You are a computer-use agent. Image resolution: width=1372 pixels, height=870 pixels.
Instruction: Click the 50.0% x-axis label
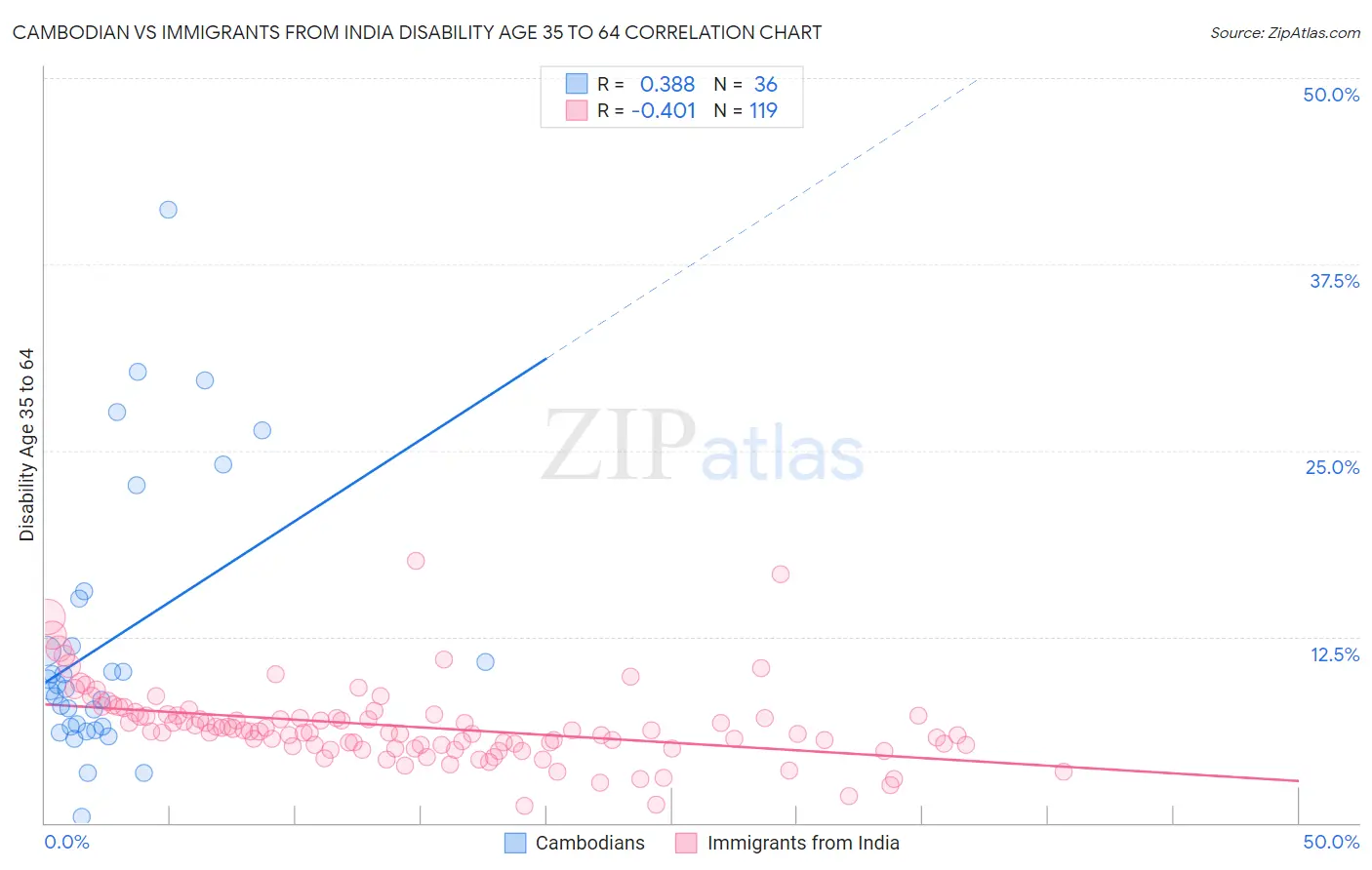(x=1331, y=842)
